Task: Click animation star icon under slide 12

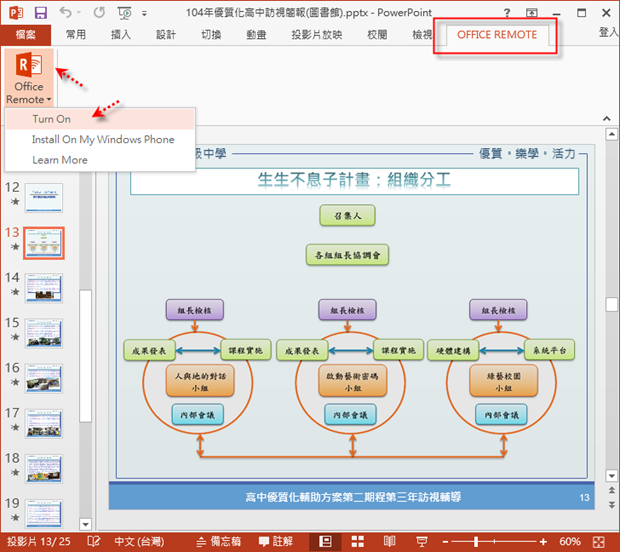Action: pyautogui.click(x=15, y=202)
